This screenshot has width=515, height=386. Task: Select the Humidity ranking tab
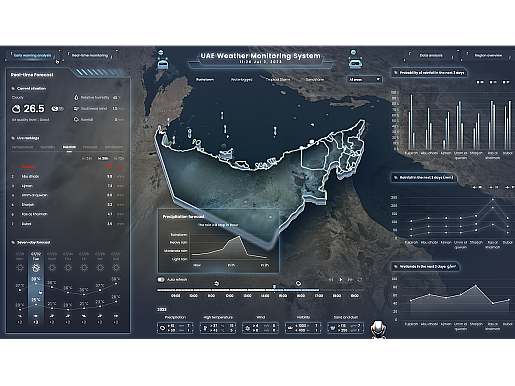[x=48, y=147]
